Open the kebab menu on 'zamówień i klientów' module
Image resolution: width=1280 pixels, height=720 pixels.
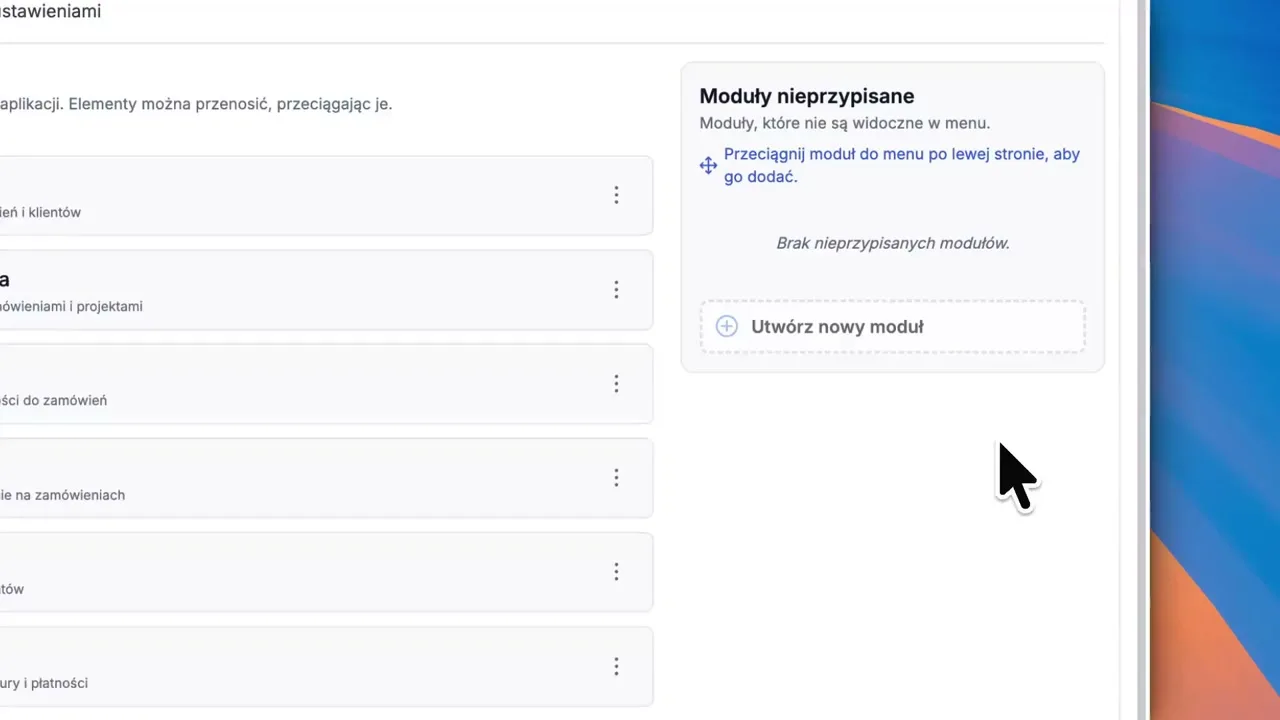pyautogui.click(x=617, y=195)
